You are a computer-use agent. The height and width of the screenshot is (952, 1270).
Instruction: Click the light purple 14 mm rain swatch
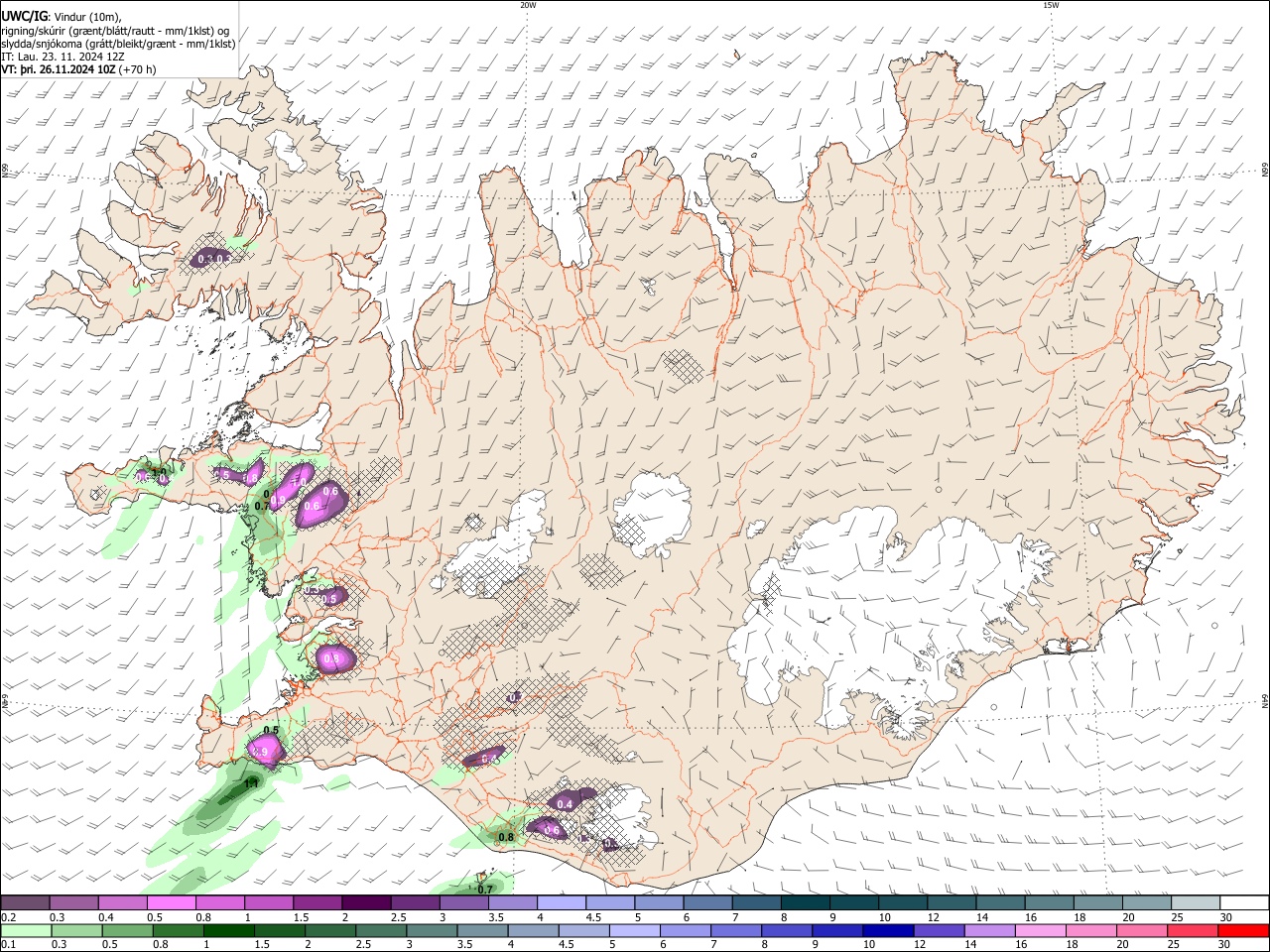990,930
